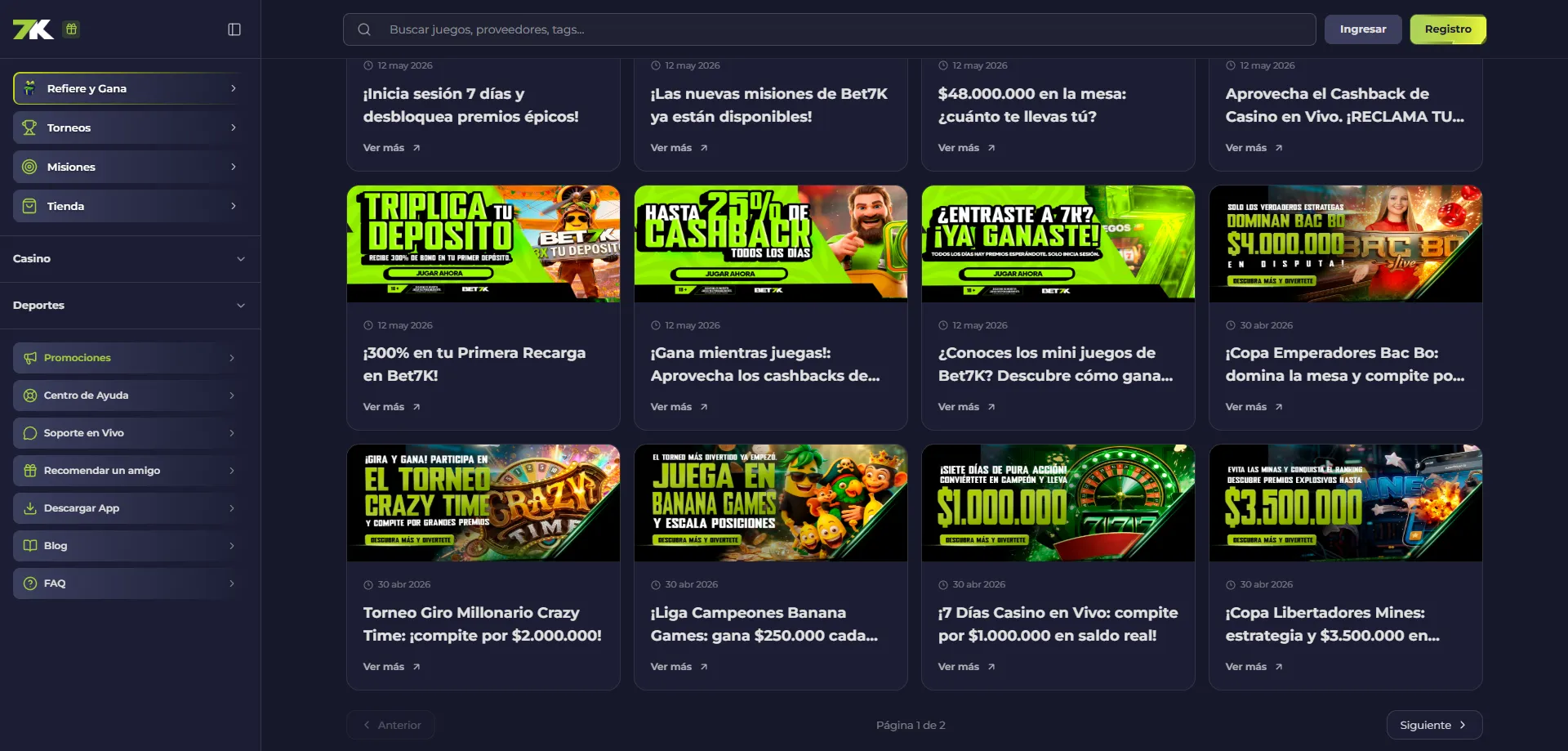Go to Soporte en Vivo
Image resolution: width=1568 pixels, height=751 pixels.
130,433
